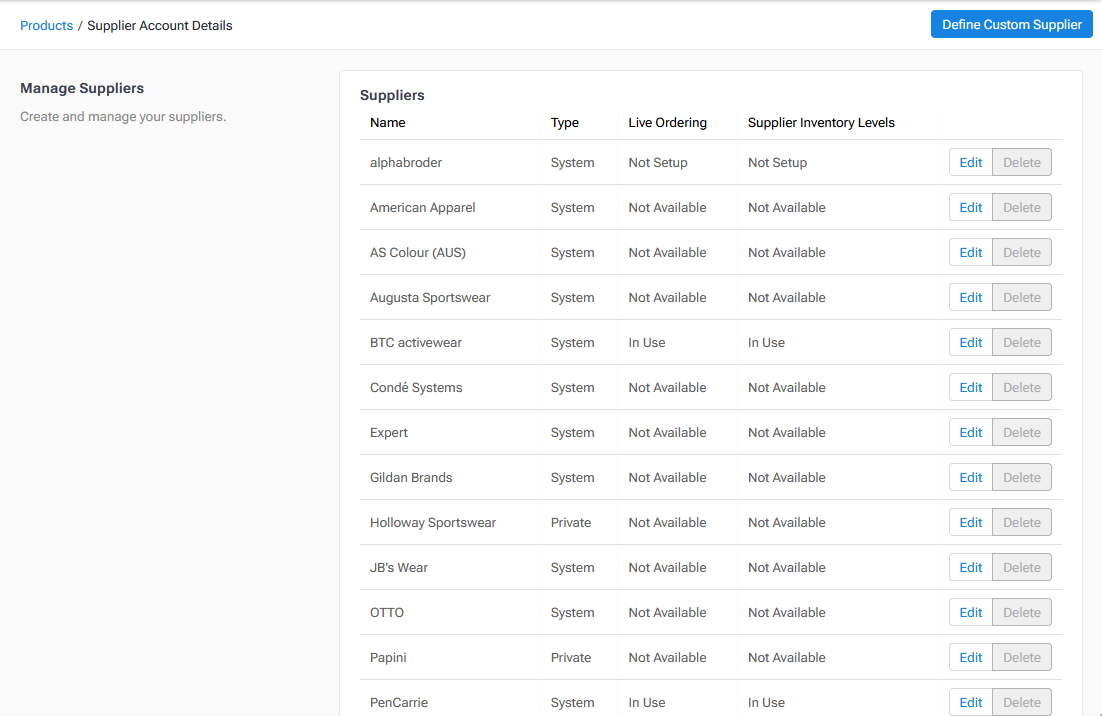The height and width of the screenshot is (716, 1102).
Task: Open the Supplier Account Details breadcrumb
Action: (159, 25)
